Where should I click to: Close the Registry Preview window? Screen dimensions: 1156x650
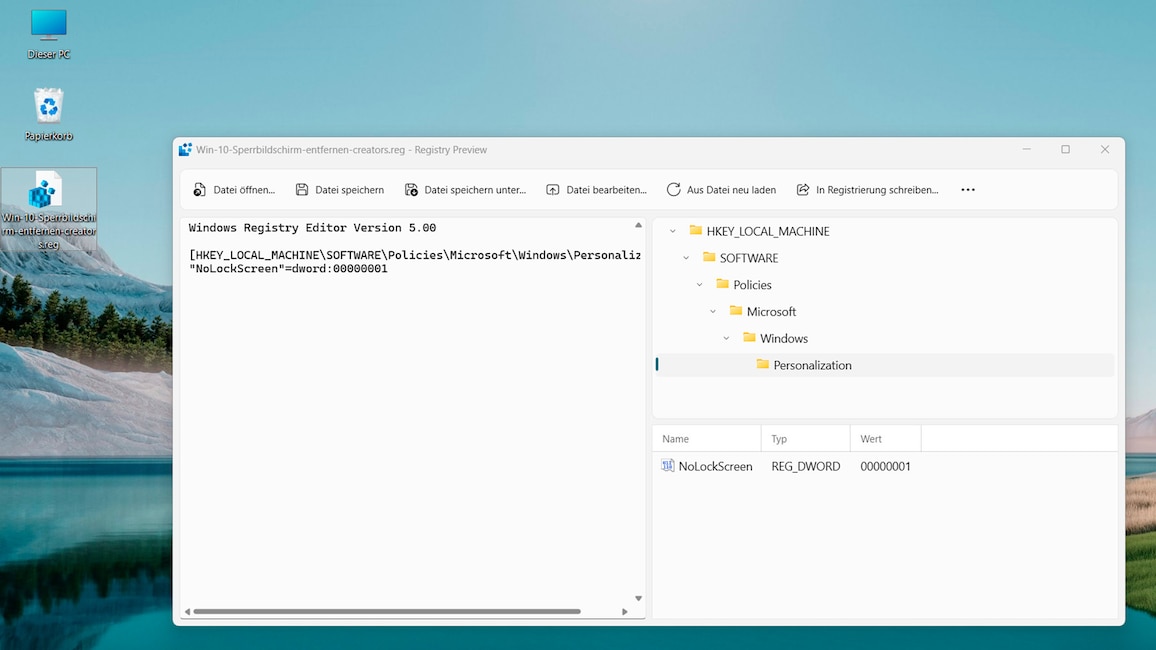pos(1105,150)
